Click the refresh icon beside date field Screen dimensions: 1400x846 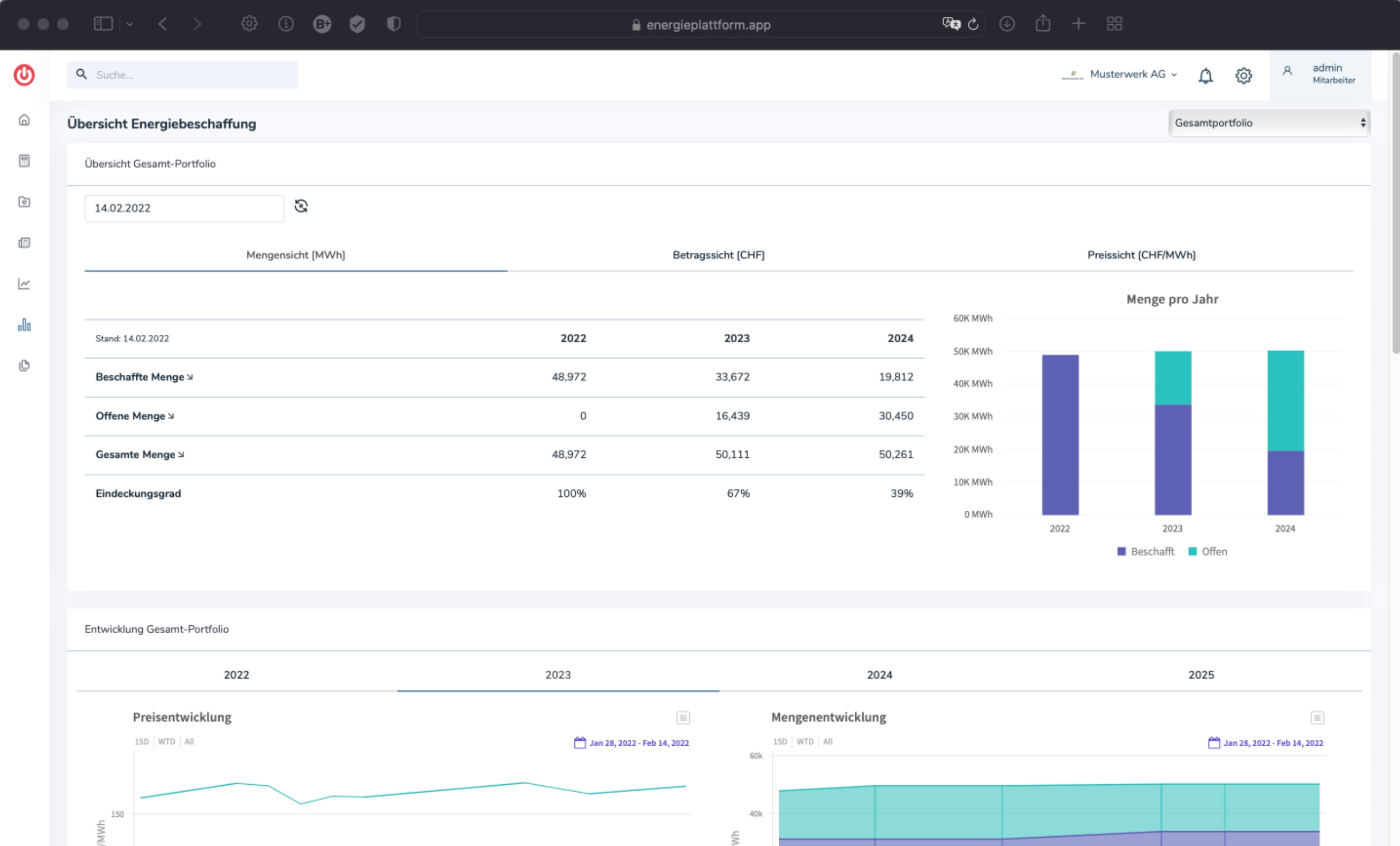pyautogui.click(x=301, y=206)
